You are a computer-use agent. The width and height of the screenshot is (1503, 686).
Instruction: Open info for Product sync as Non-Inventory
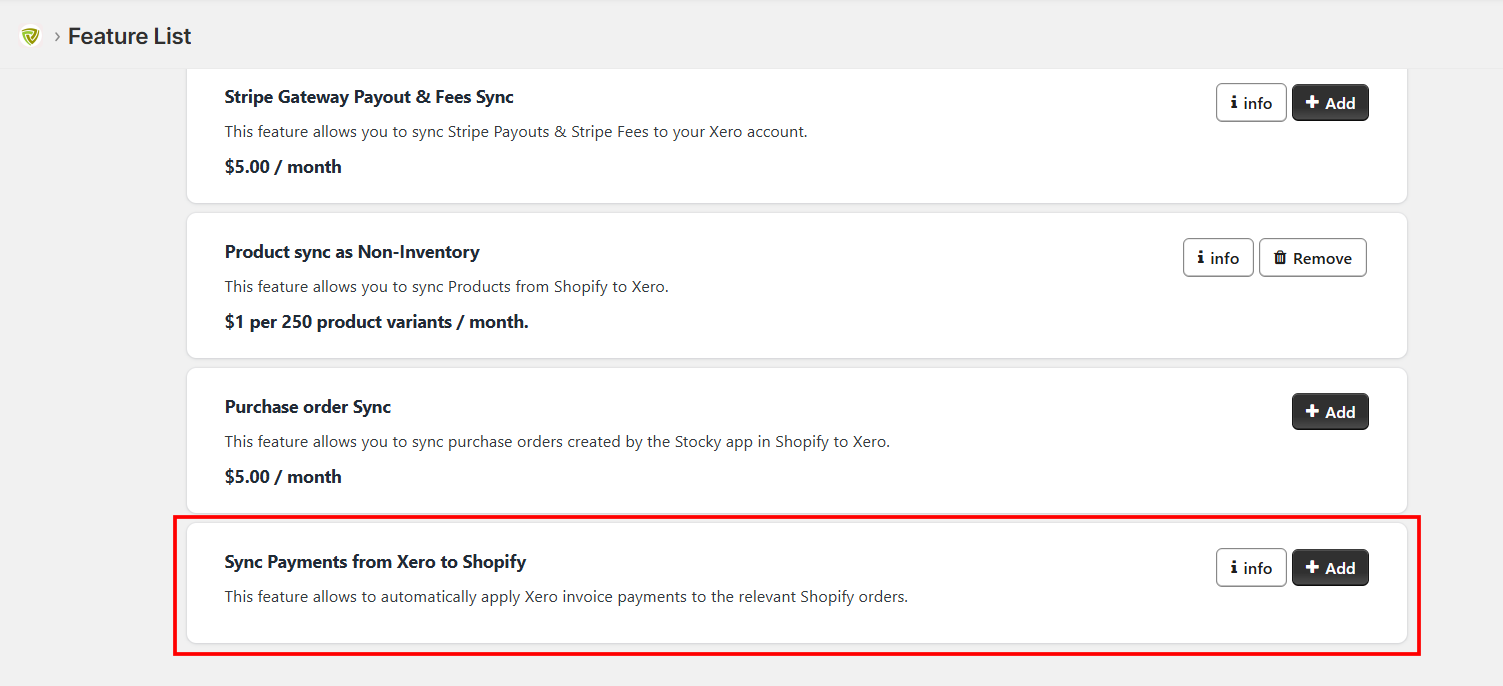(1218, 258)
